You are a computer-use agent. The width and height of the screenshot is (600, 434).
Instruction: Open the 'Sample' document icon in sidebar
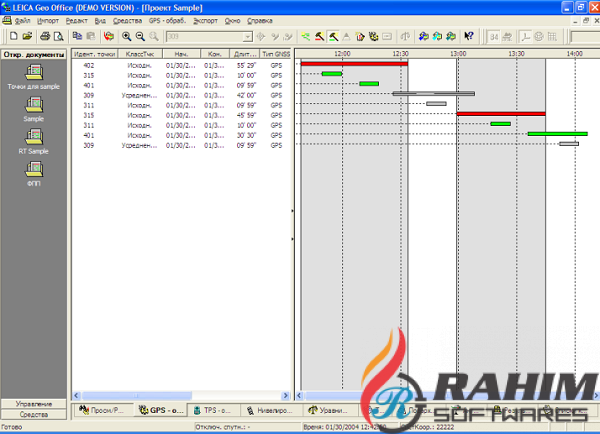pyautogui.click(x=34, y=104)
